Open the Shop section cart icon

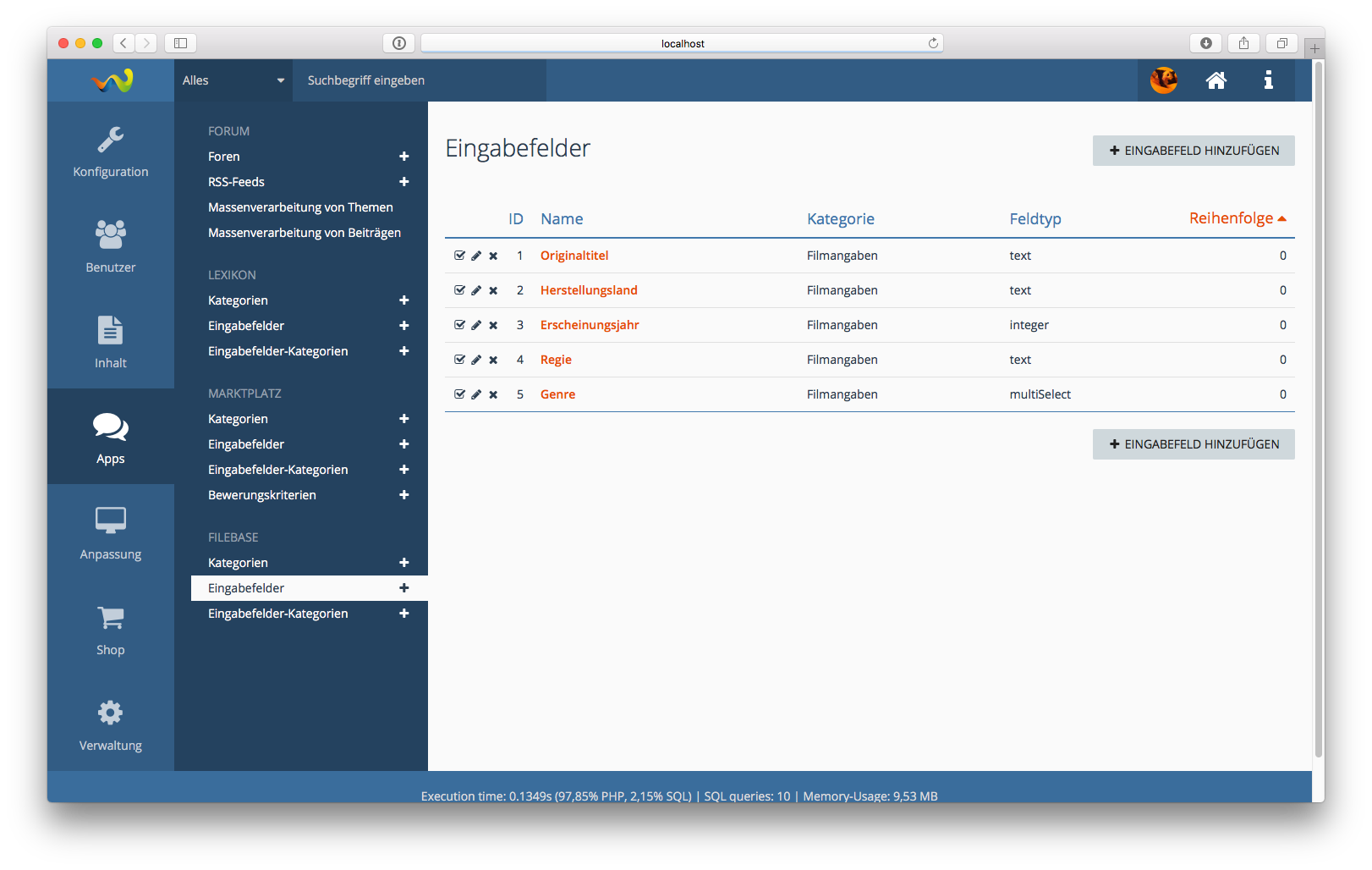[x=110, y=630]
